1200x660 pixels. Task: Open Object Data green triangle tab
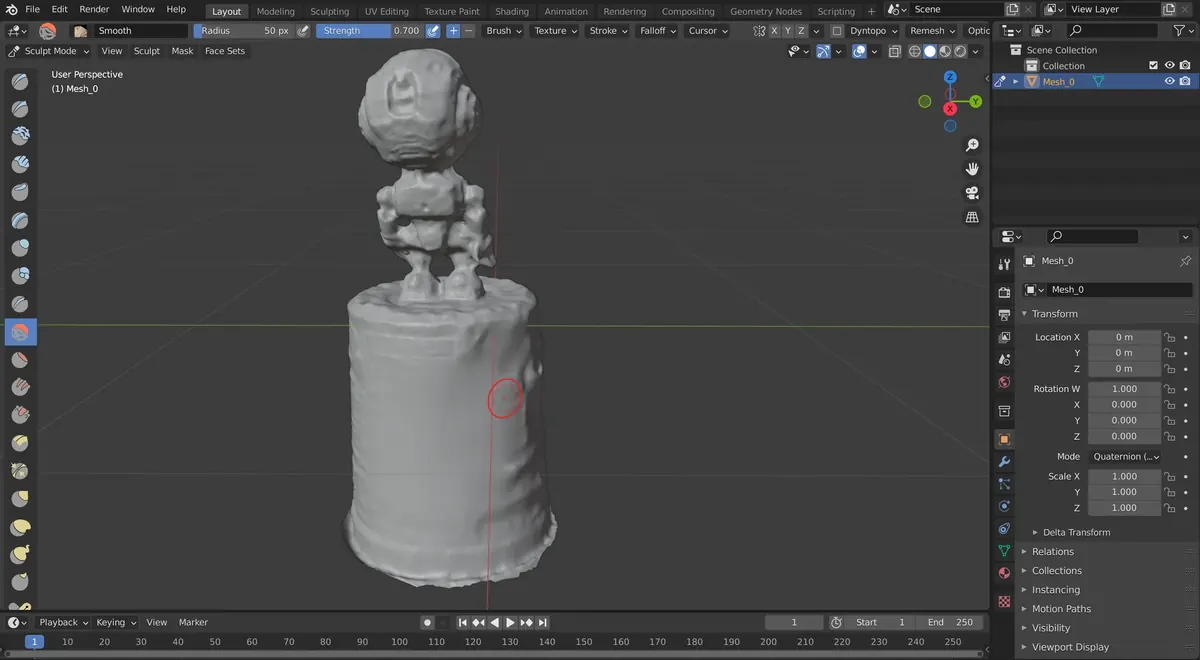[1004, 551]
